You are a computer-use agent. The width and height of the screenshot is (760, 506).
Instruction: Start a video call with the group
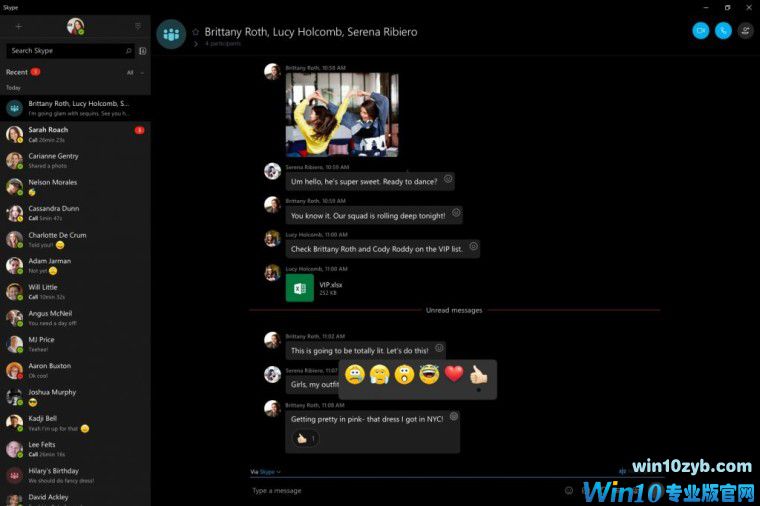pyautogui.click(x=700, y=31)
